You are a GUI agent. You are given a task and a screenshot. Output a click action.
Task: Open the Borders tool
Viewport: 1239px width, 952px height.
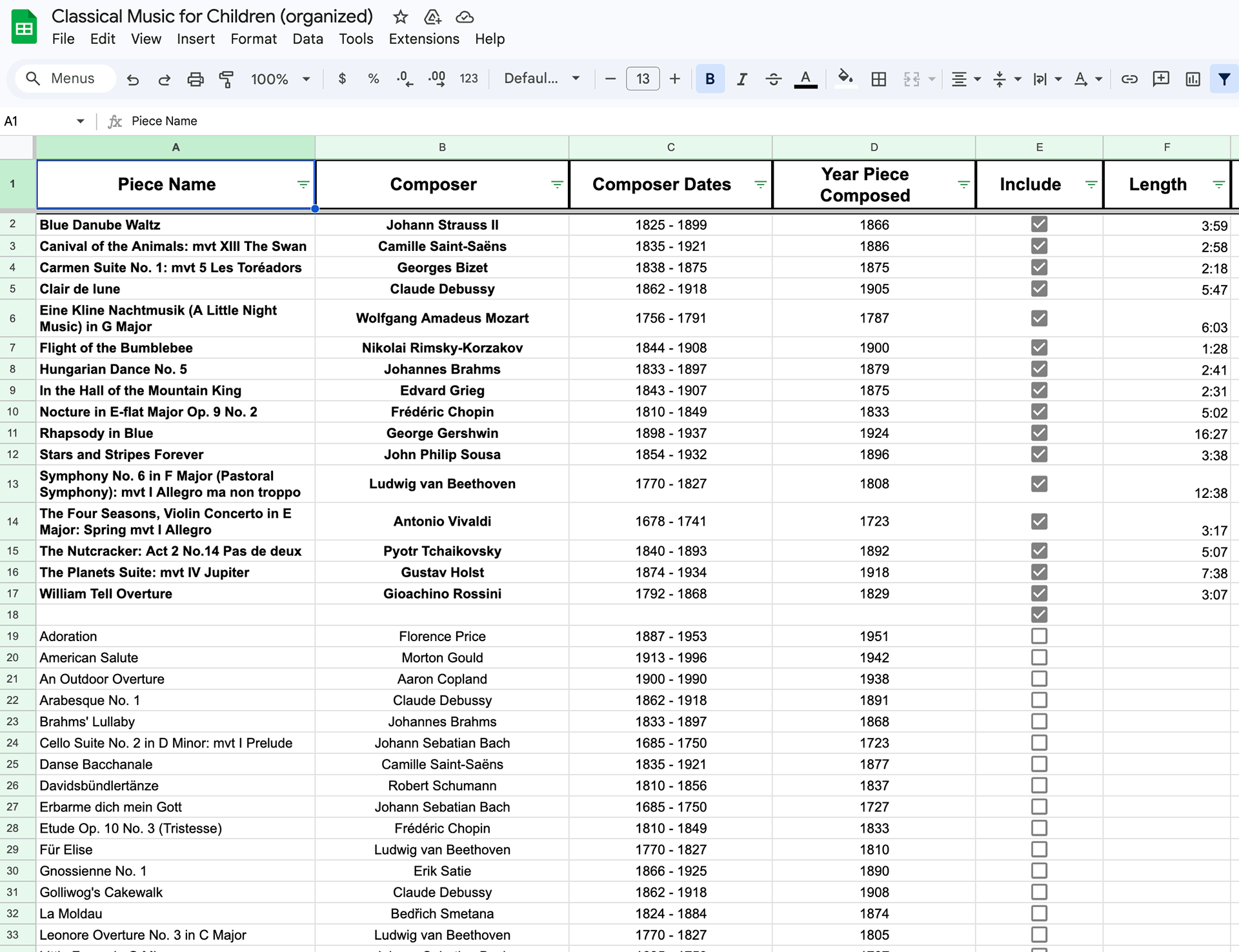click(x=878, y=79)
